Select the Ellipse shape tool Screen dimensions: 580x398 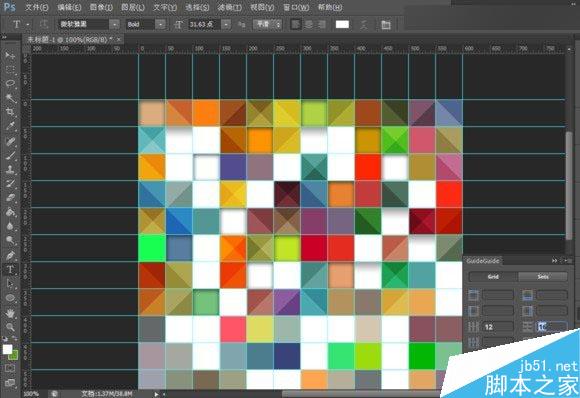(x=10, y=298)
